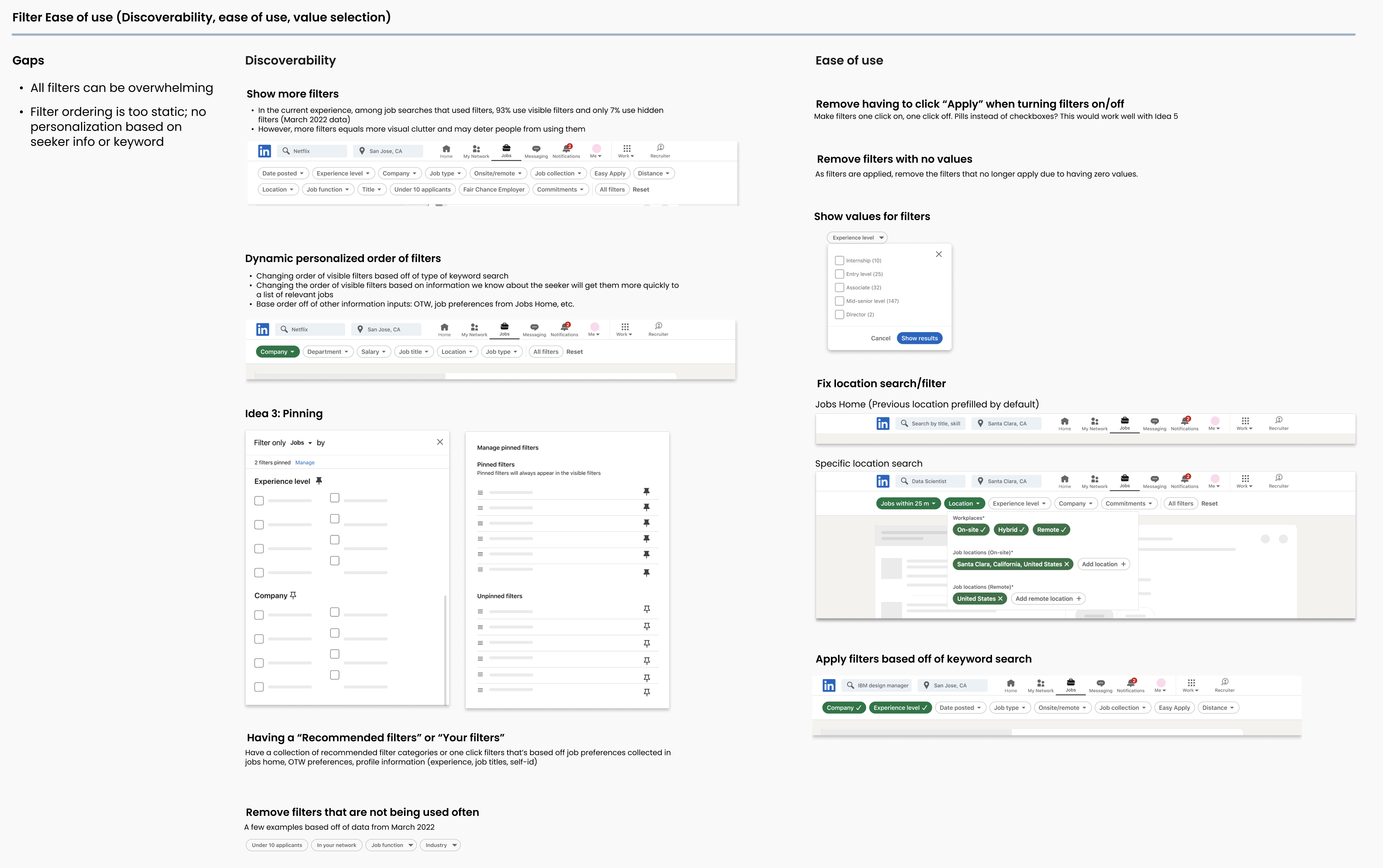Click the Search by title, skill field
Viewport: 1383px width, 868px height.
[930, 424]
